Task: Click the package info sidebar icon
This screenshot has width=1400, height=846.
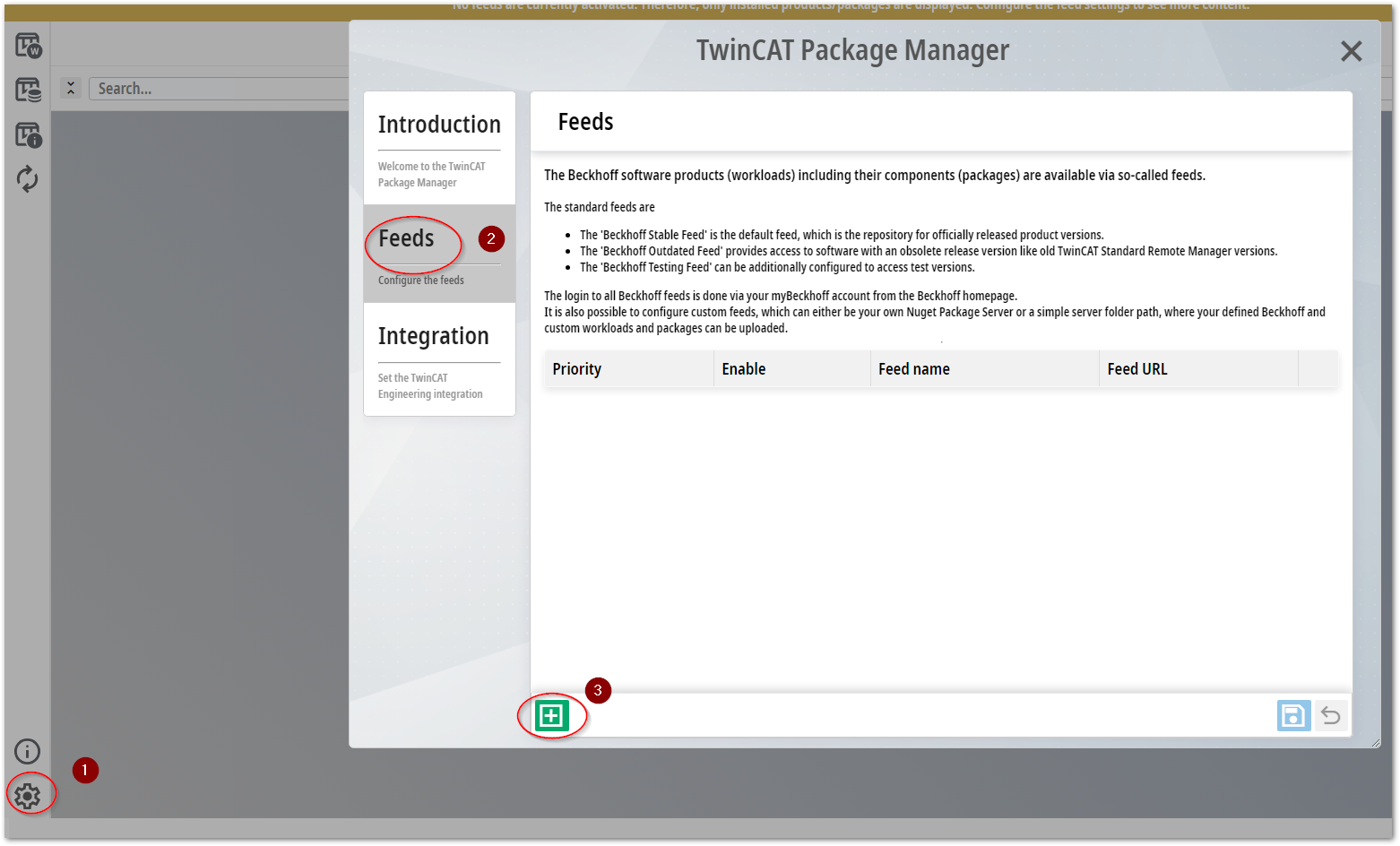Action: tap(28, 135)
